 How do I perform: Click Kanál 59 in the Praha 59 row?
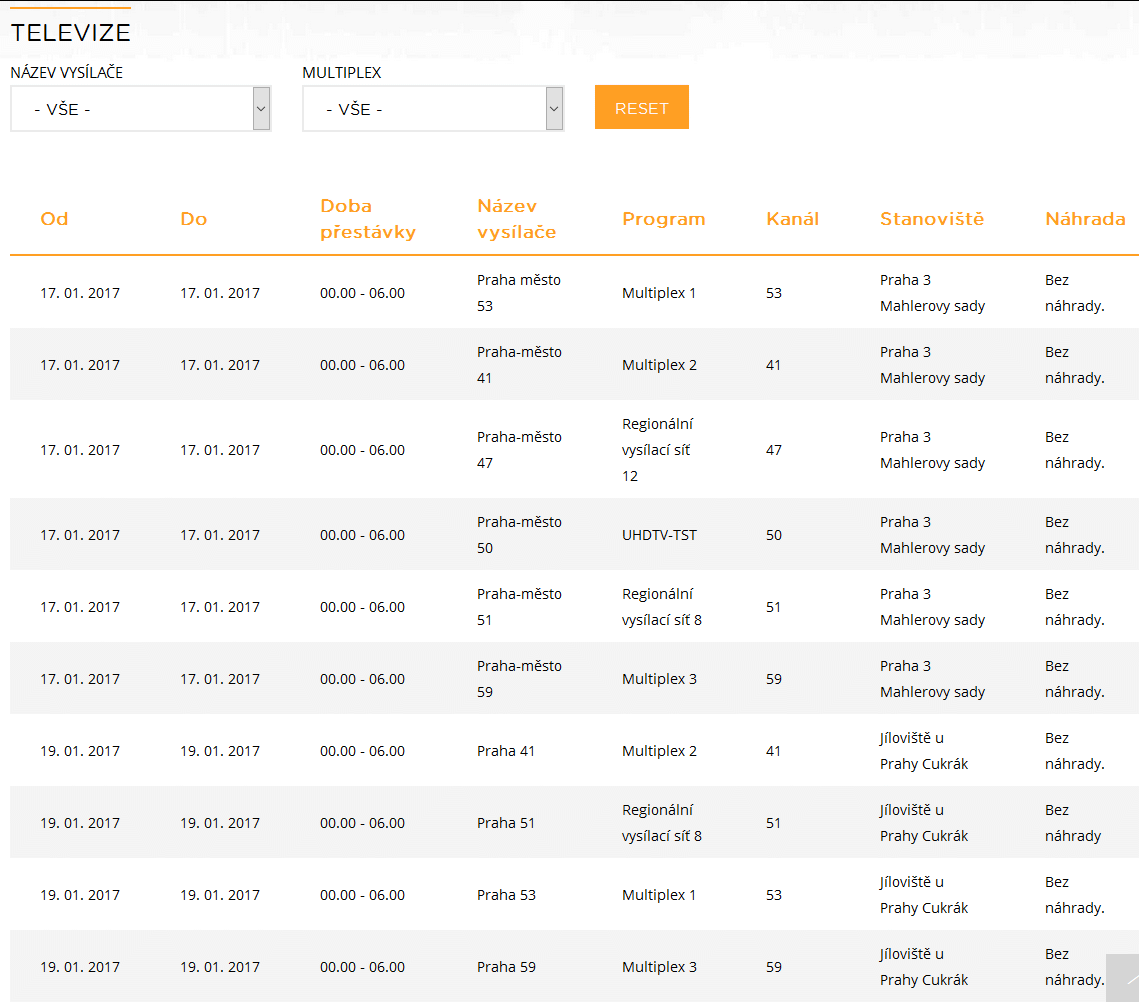(x=774, y=966)
